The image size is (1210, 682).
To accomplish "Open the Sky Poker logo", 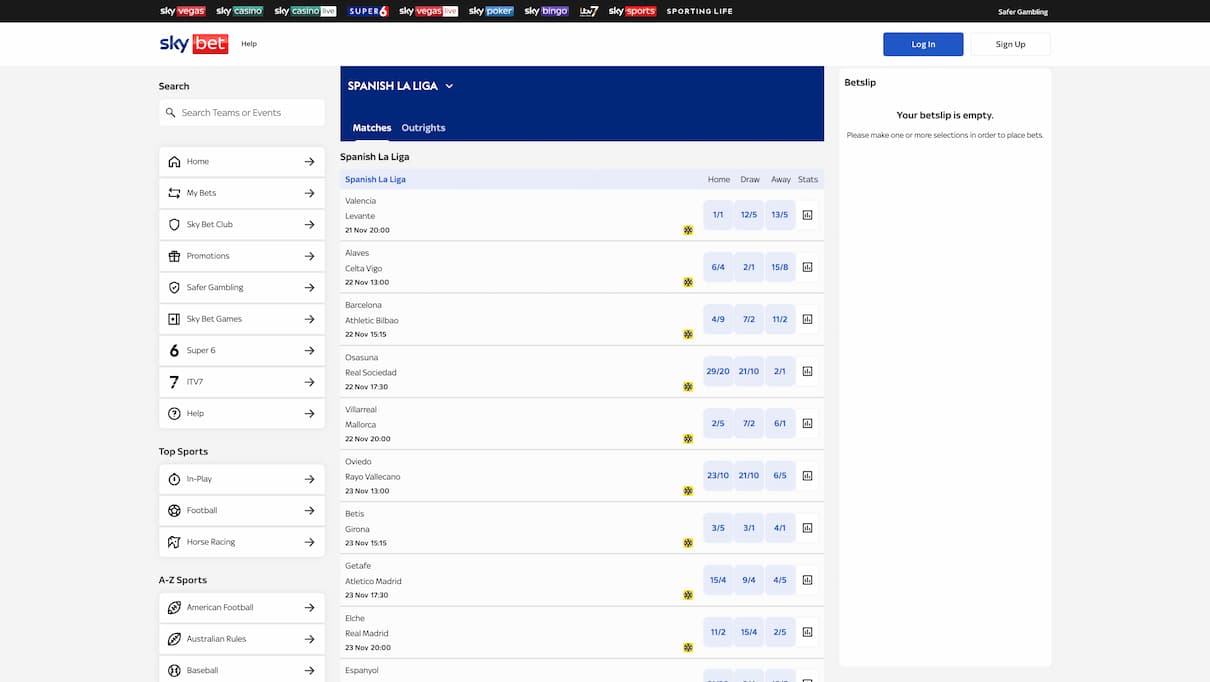I will coord(491,11).
